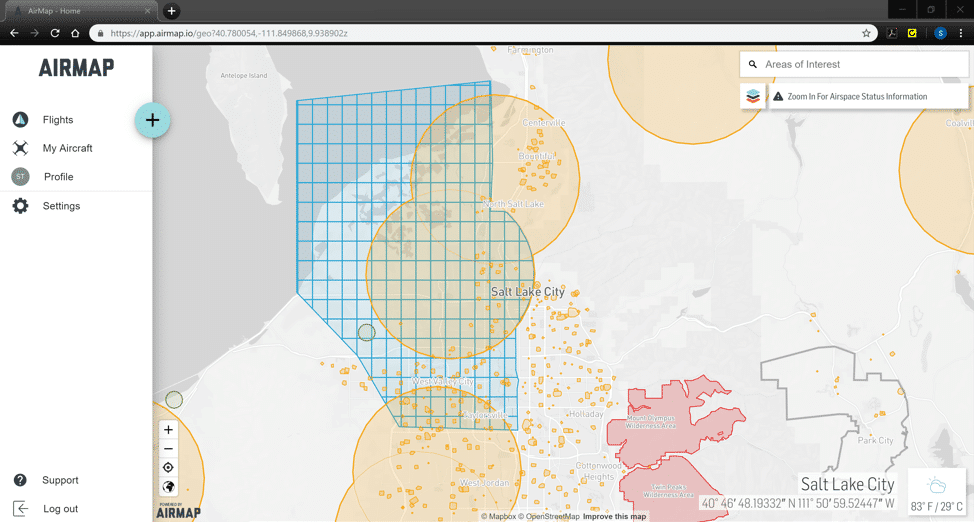Open a new browser tab
Image resolution: width=974 pixels, height=522 pixels.
[x=172, y=11]
